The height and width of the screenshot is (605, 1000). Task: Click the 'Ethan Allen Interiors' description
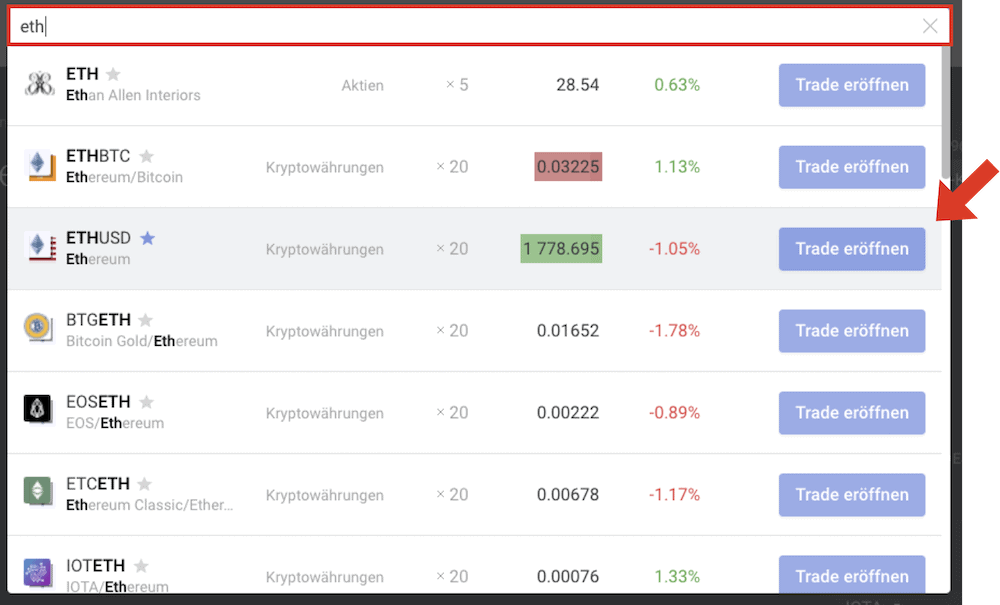pos(133,95)
